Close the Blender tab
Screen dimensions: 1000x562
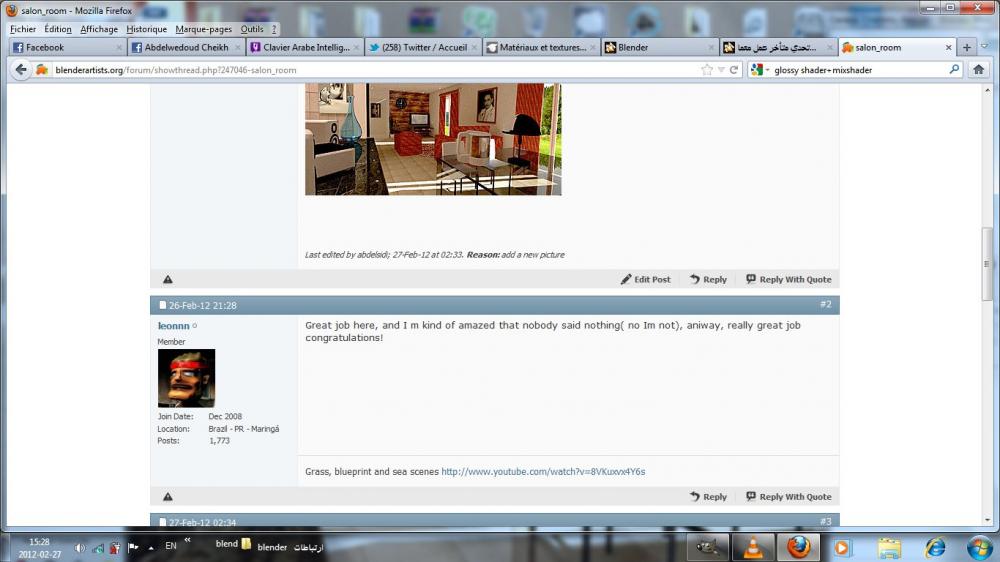(x=711, y=47)
